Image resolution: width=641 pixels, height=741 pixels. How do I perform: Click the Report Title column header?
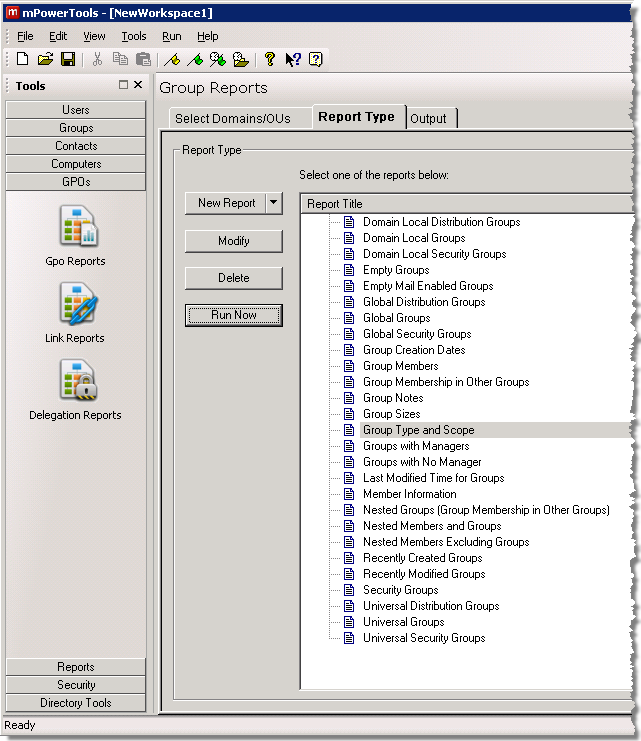467,204
